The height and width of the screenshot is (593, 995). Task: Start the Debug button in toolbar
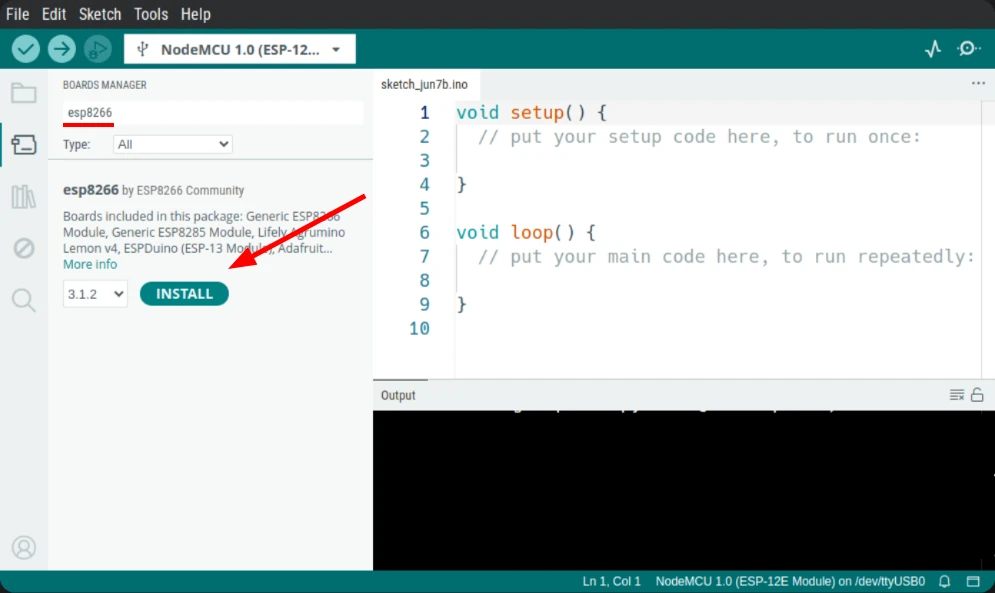coord(97,49)
